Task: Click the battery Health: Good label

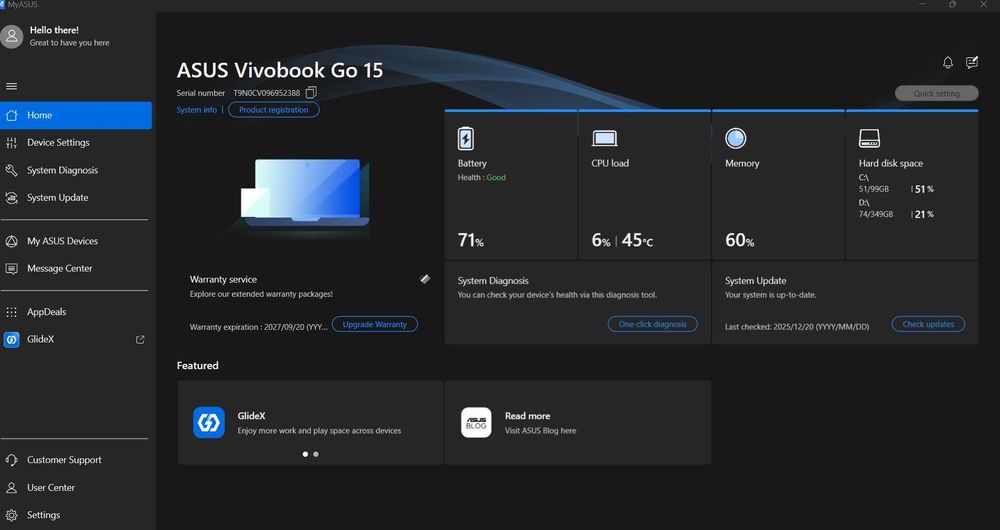Action: coord(482,177)
